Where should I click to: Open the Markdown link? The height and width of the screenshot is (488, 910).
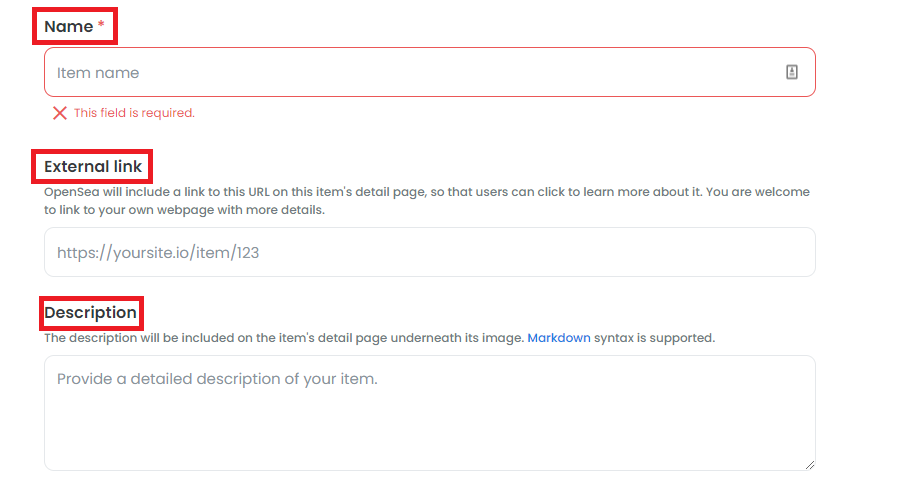point(559,338)
